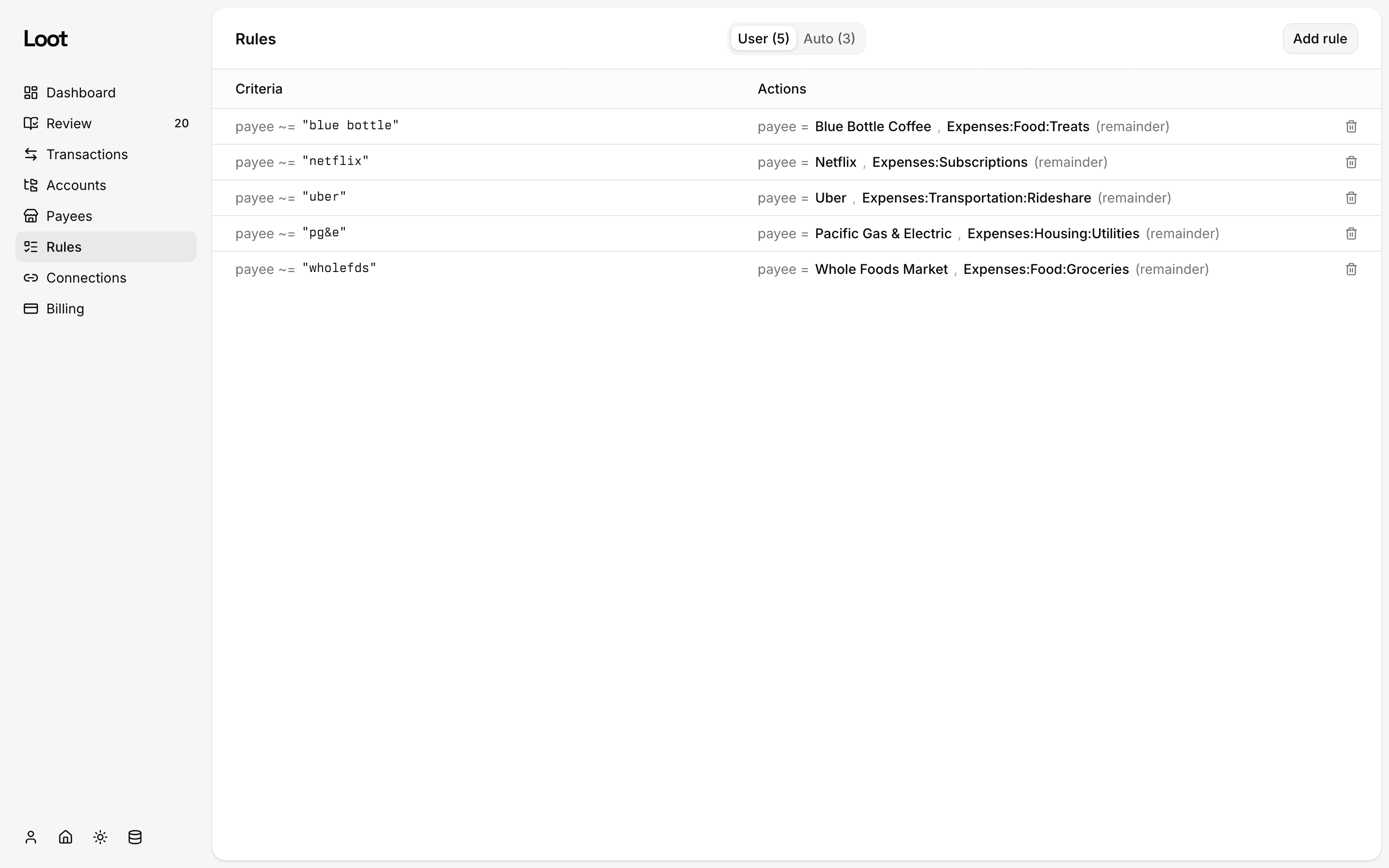Click the Connections link icon

tap(30, 278)
